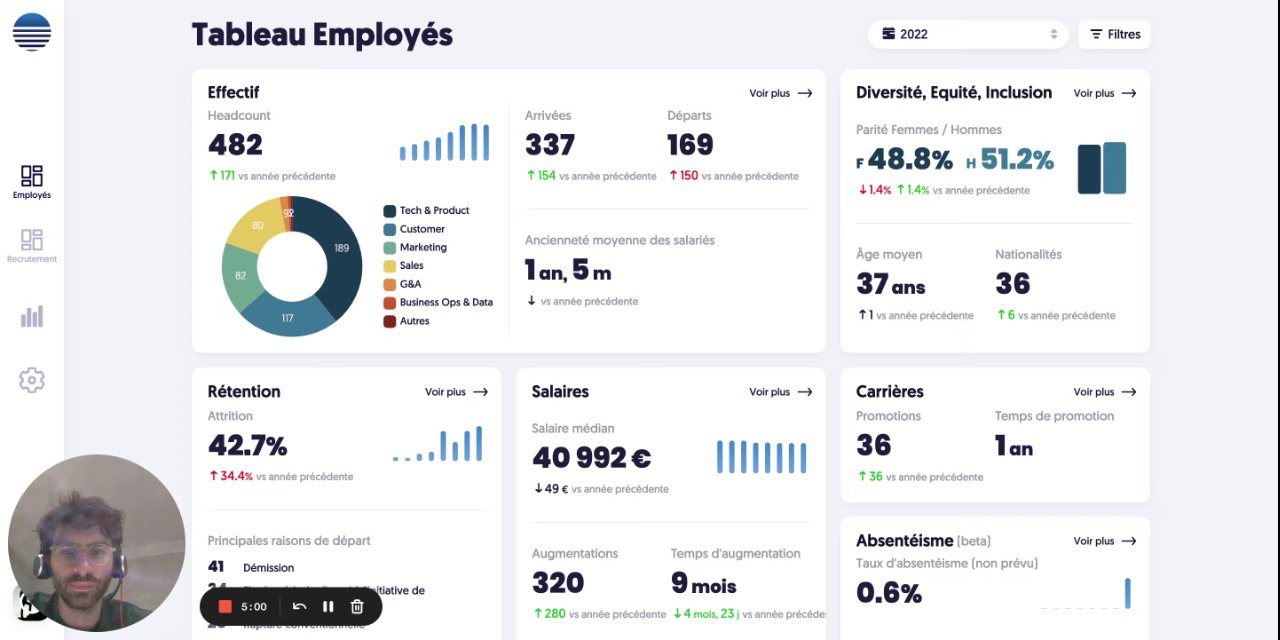Click the Départs value 169
This screenshot has width=1280, height=640.
pos(690,145)
